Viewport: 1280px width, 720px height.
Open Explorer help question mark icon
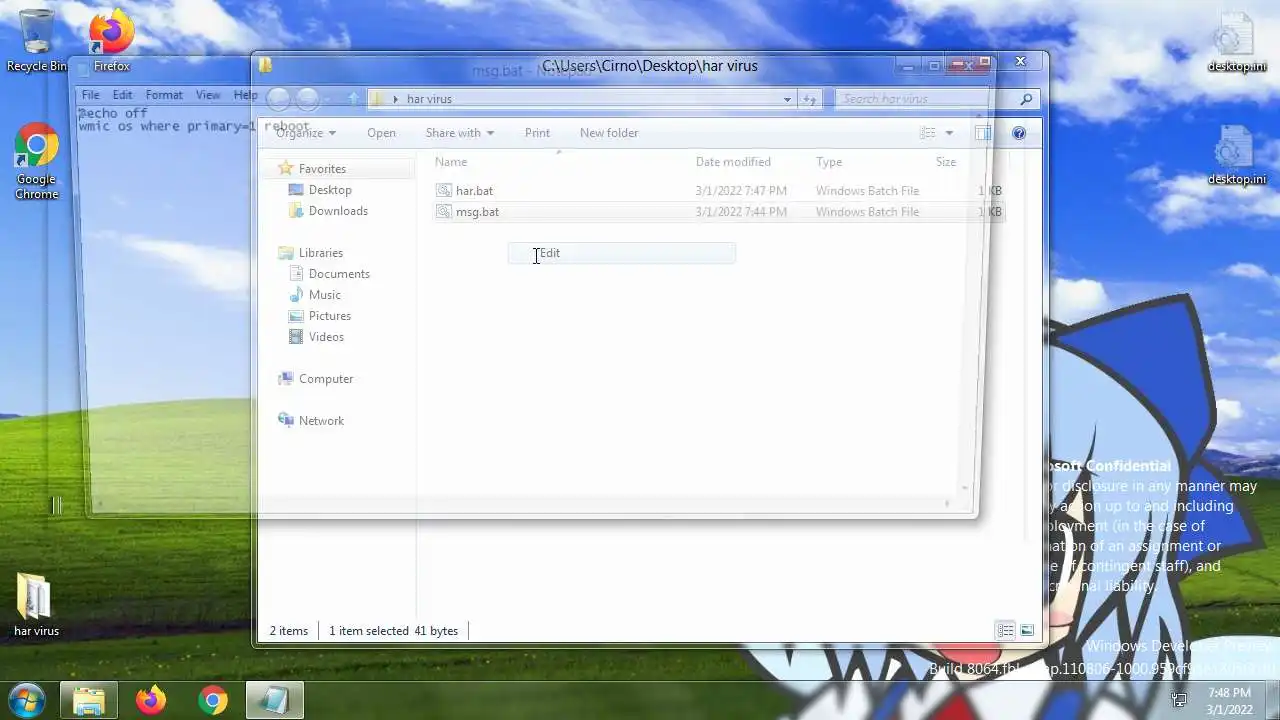1019,133
